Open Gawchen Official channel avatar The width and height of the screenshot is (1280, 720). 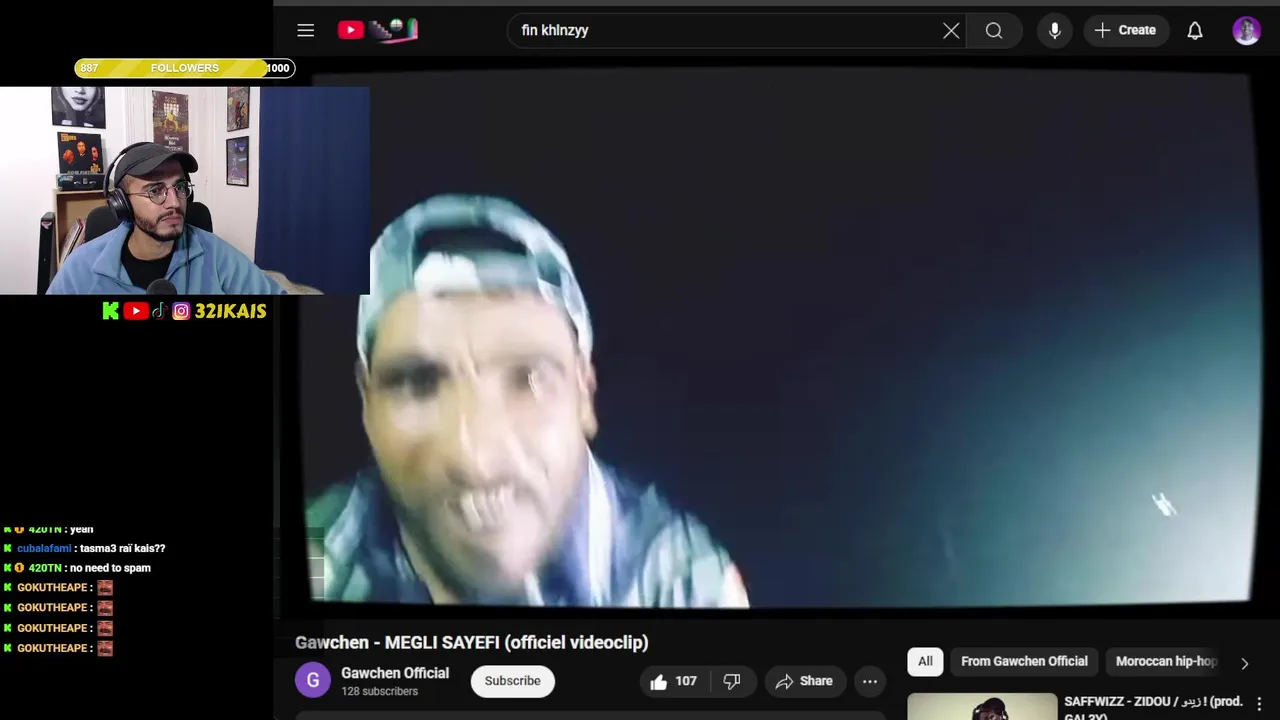click(312, 681)
